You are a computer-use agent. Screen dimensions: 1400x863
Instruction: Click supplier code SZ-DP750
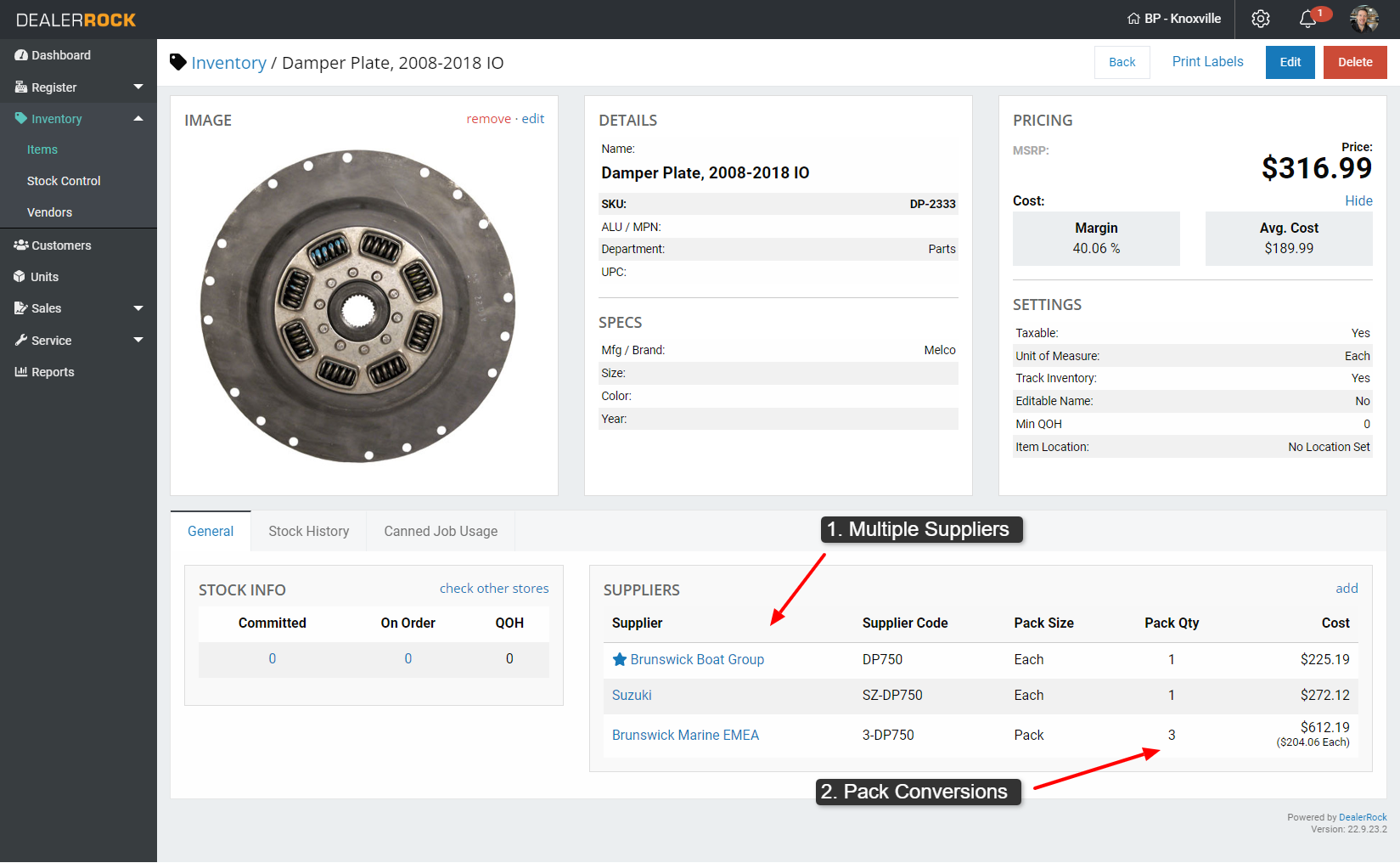point(892,695)
